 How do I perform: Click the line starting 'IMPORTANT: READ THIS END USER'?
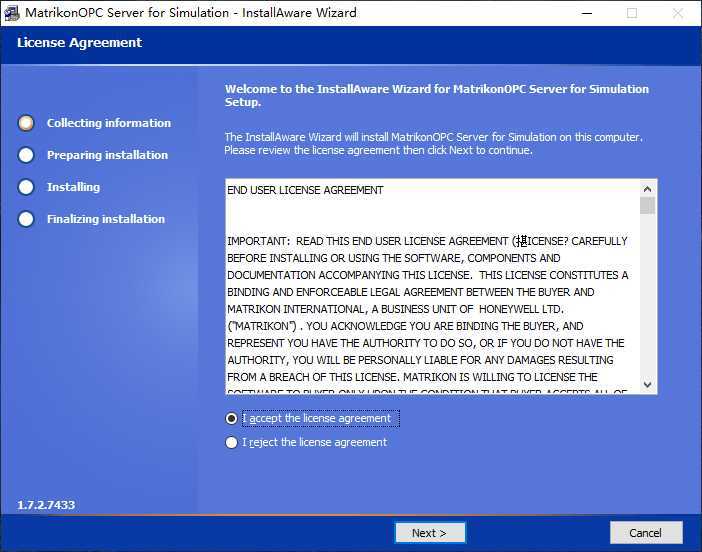pyautogui.click(x=427, y=241)
